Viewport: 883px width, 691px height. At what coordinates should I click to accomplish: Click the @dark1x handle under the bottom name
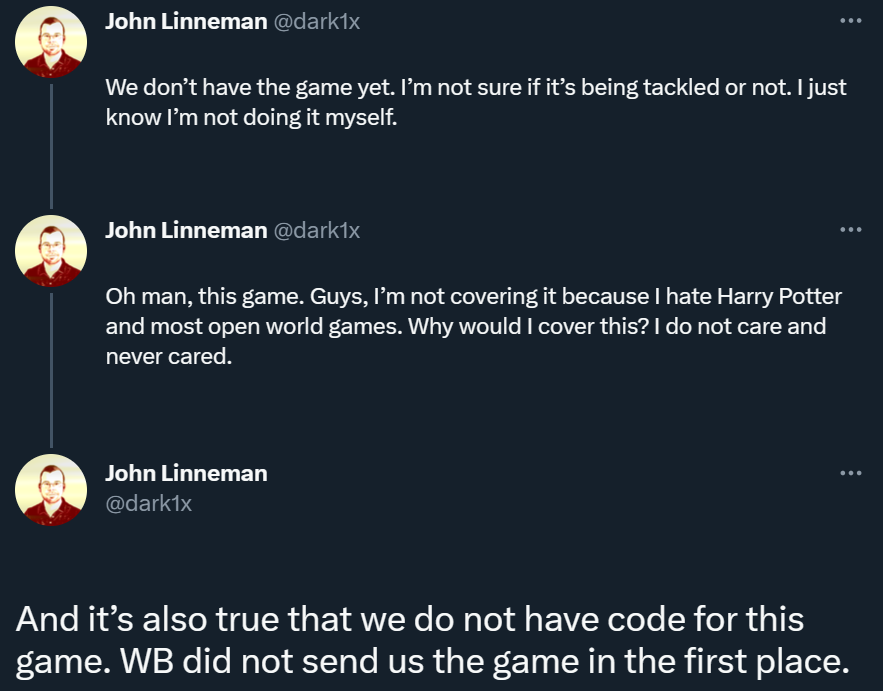[148, 503]
